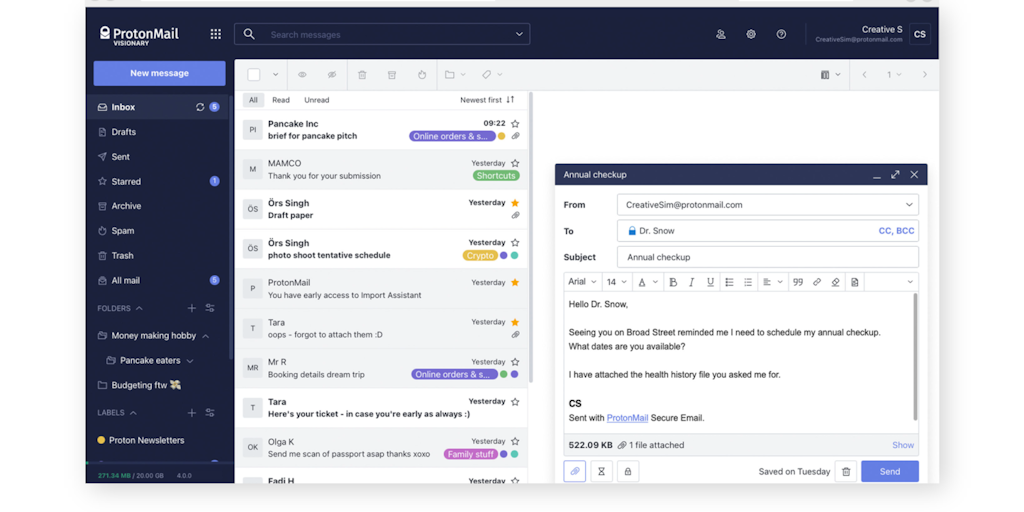Image resolution: width=1024 pixels, height=512 pixels.
Task: Open the contacts icon in header
Action: 721,35
